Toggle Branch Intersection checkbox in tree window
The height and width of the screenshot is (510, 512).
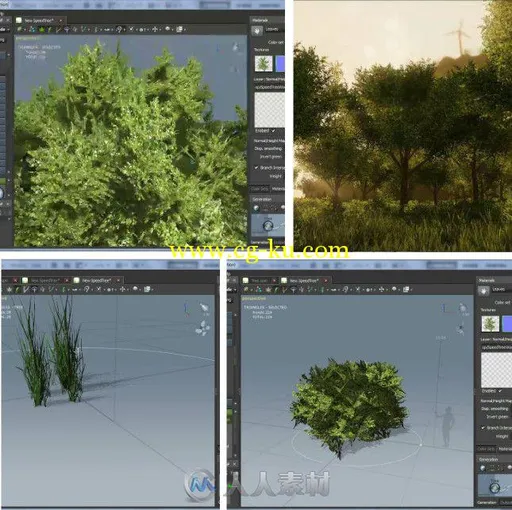[x=256, y=167]
